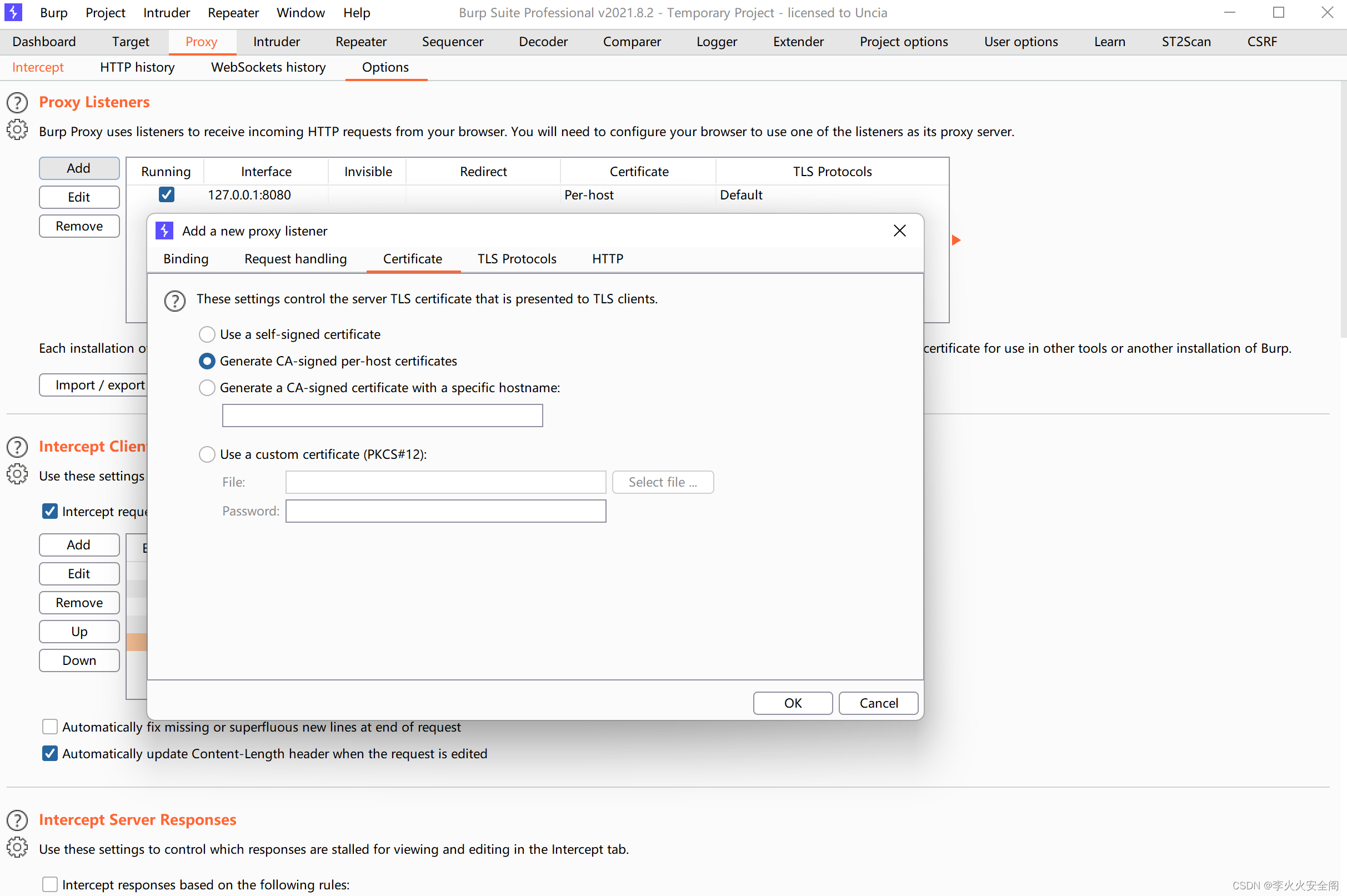
Task: Click the orange arrow beside listeners table
Action: (957, 240)
